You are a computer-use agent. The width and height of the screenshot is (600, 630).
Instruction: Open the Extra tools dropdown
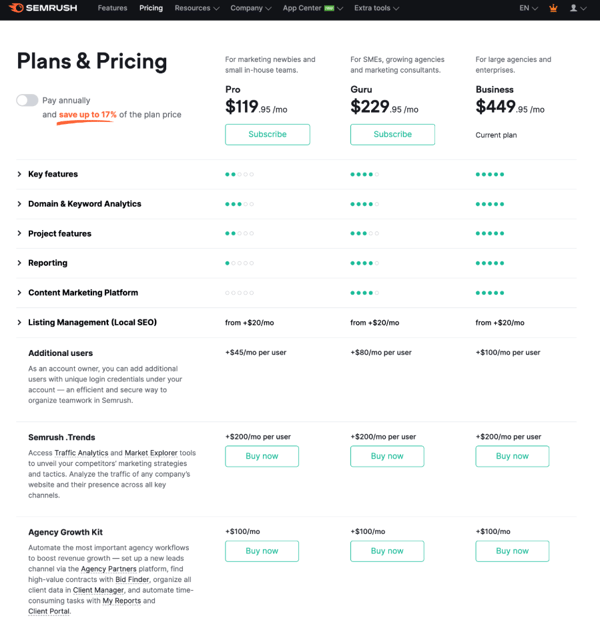376,8
